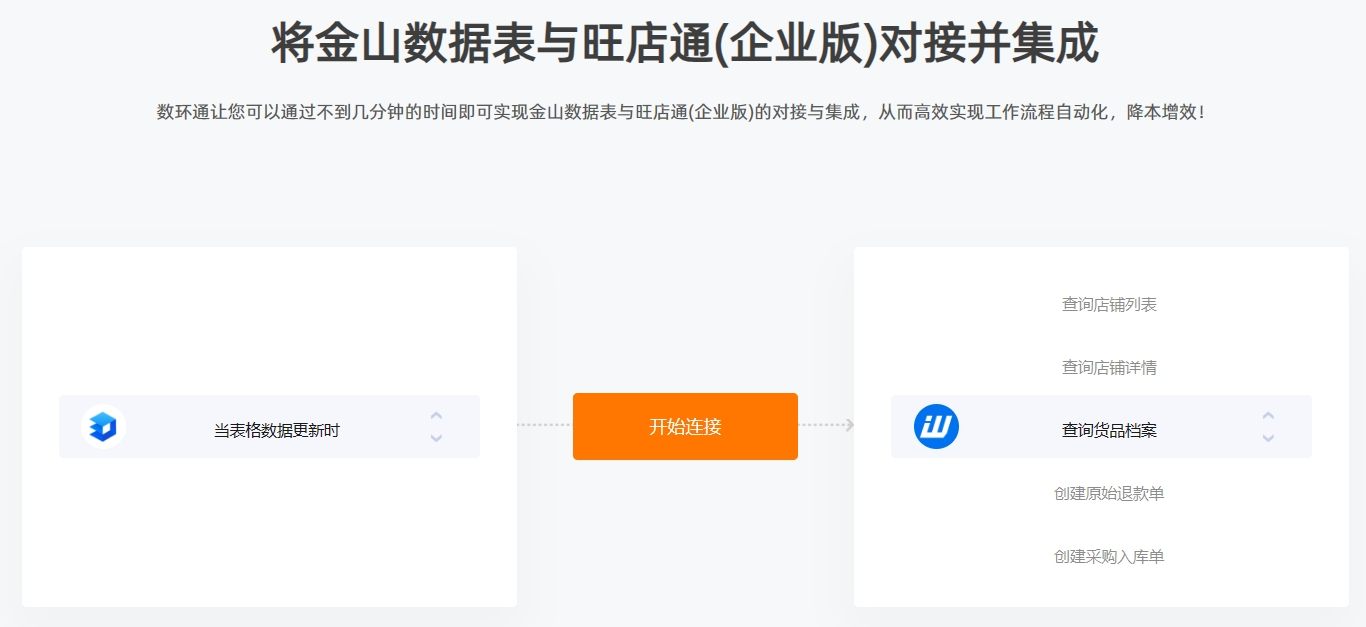Click the arrowhead pointing to the 旺店通 card
Image resolution: width=1366 pixels, height=627 pixels.
pos(849,425)
